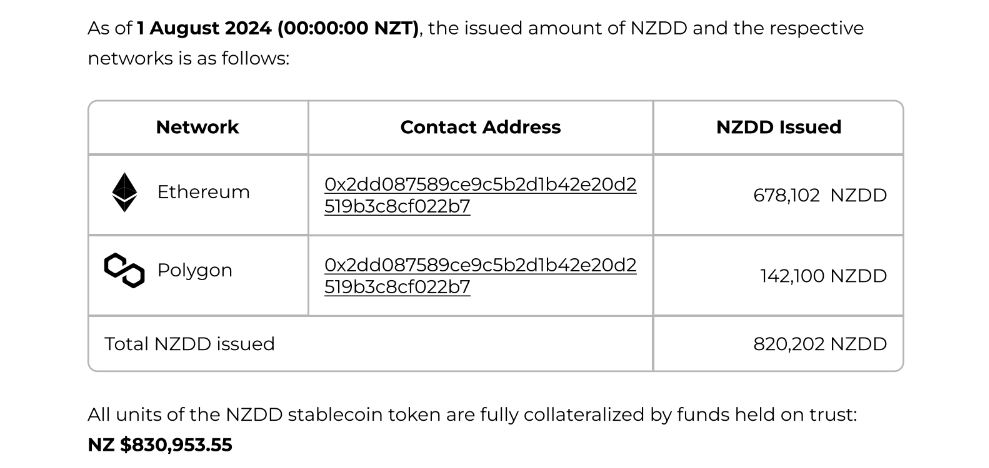The width and height of the screenshot is (989, 468).
Task: Open the Ethereum contract address link
Action: pyautogui.click(x=480, y=195)
